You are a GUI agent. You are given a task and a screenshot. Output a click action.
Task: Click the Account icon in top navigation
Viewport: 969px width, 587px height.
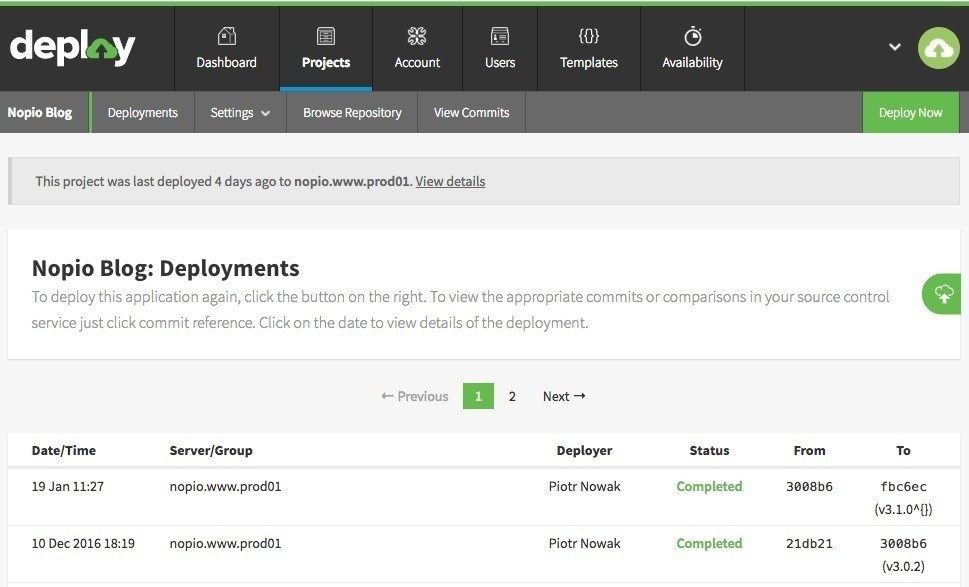(417, 36)
